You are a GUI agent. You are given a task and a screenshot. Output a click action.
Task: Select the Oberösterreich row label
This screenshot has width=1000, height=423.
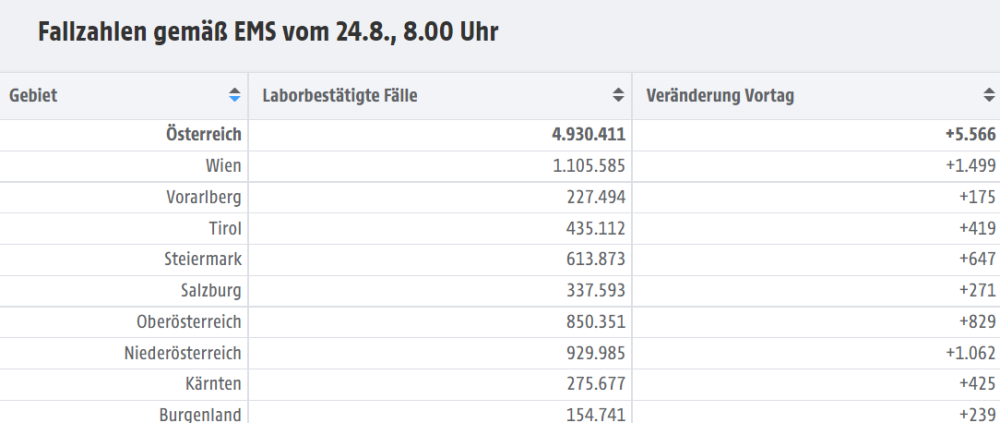tap(189, 322)
